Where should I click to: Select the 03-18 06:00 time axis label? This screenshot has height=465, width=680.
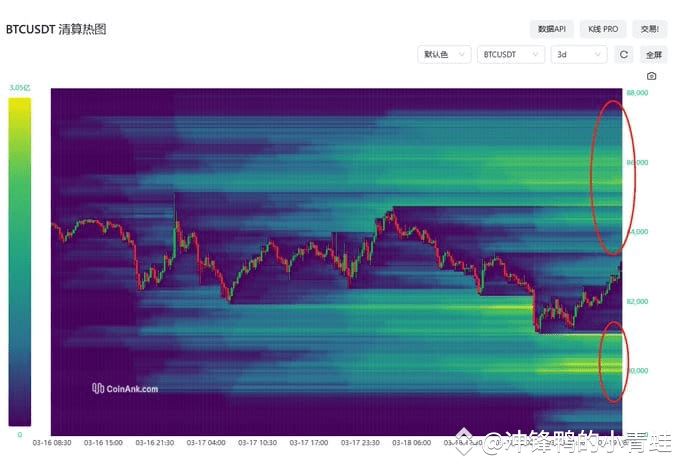[x=411, y=441]
